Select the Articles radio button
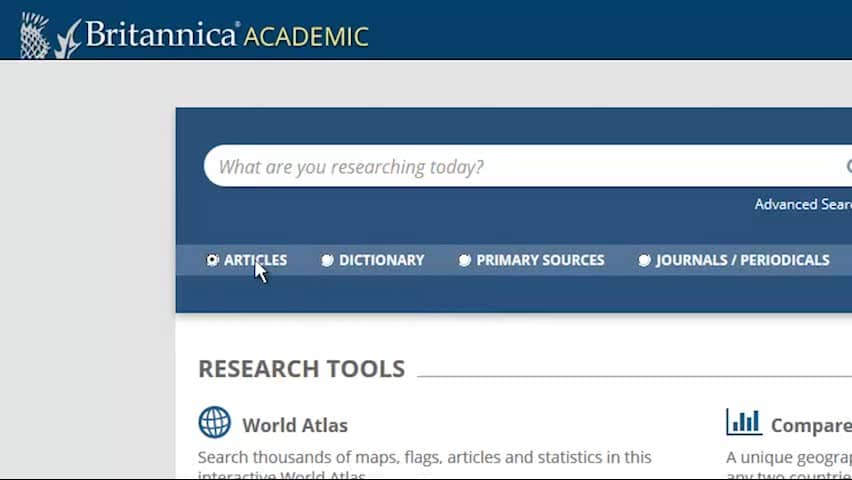The width and height of the screenshot is (852, 480). (212, 260)
